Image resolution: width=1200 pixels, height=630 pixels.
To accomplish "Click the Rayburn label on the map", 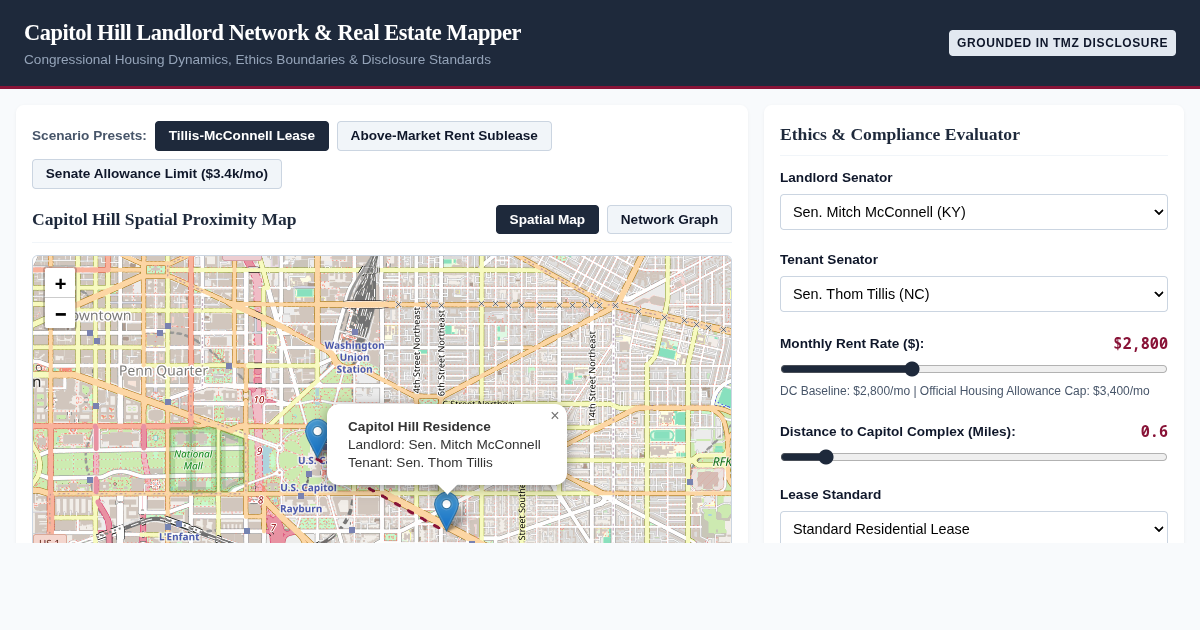I will click(301, 509).
